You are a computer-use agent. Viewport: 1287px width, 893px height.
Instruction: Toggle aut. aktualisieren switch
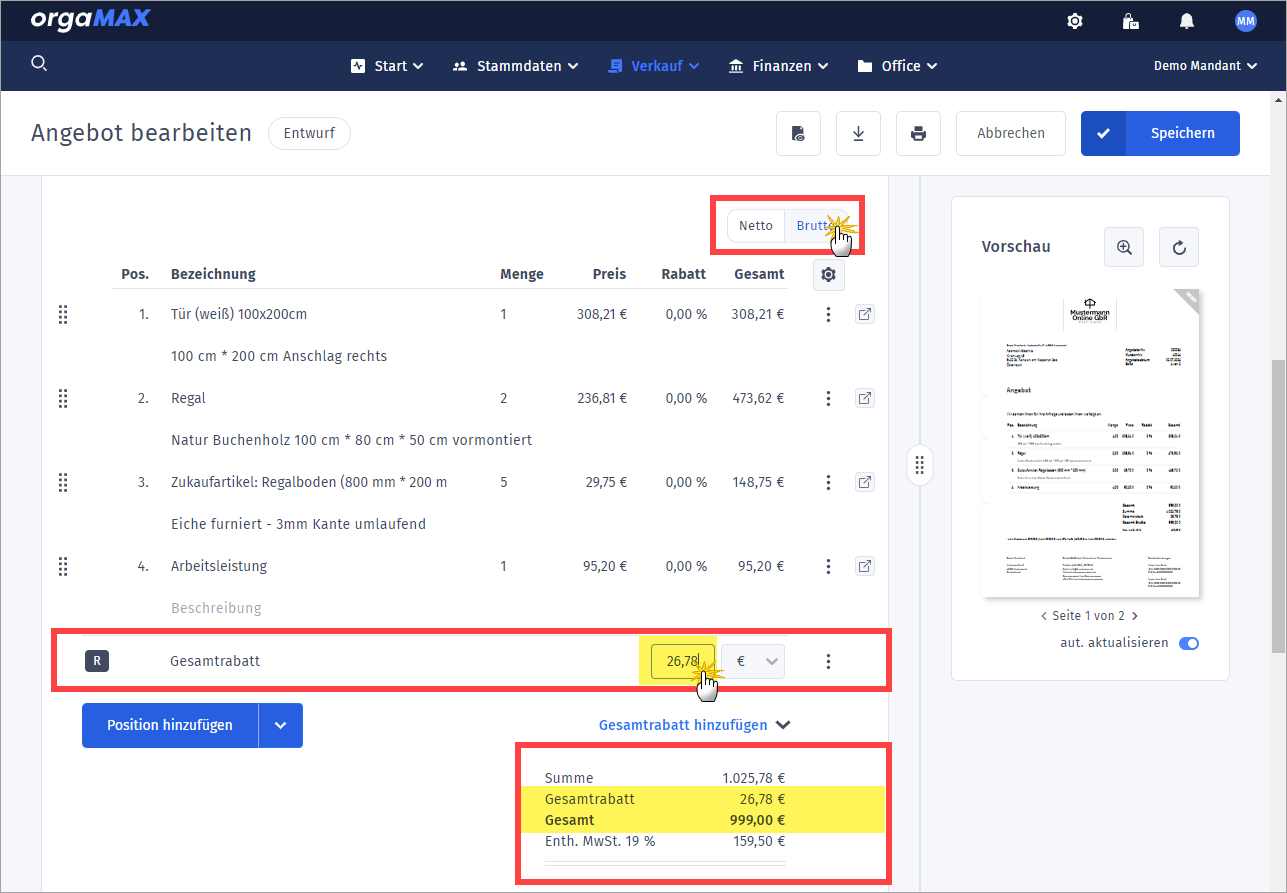coord(1189,643)
